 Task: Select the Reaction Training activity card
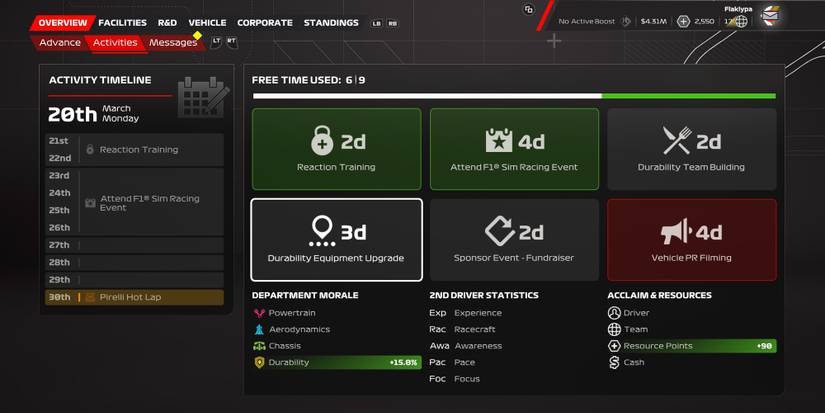point(337,149)
